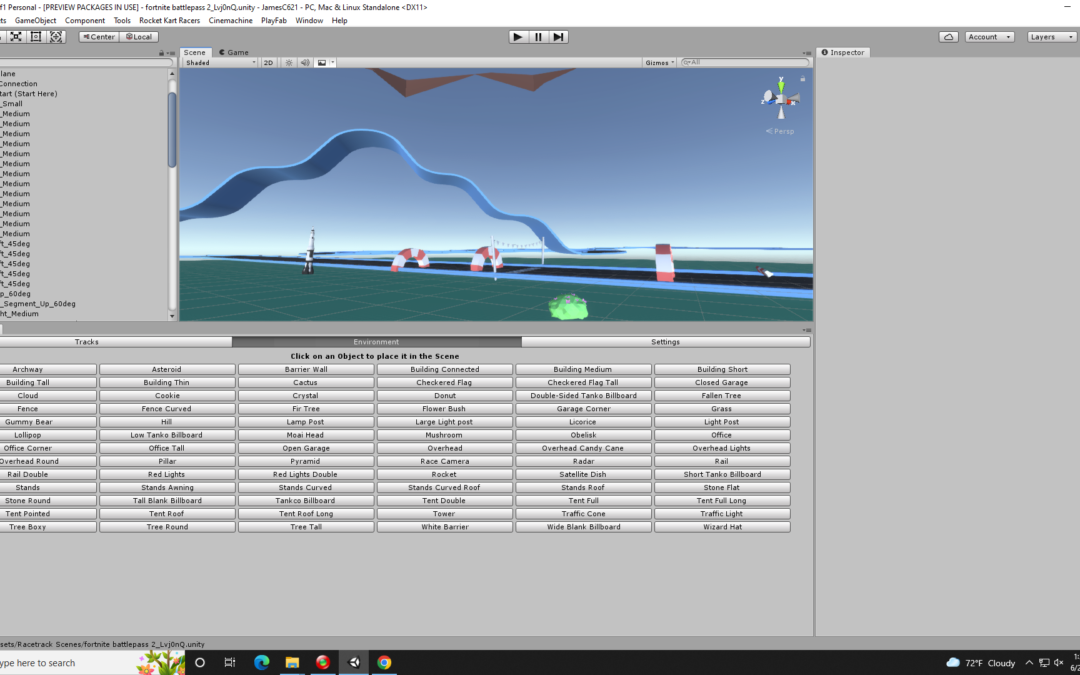This screenshot has height=675, width=1080.
Task: Open Unity icon in taskbar
Action: pyautogui.click(x=354, y=663)
